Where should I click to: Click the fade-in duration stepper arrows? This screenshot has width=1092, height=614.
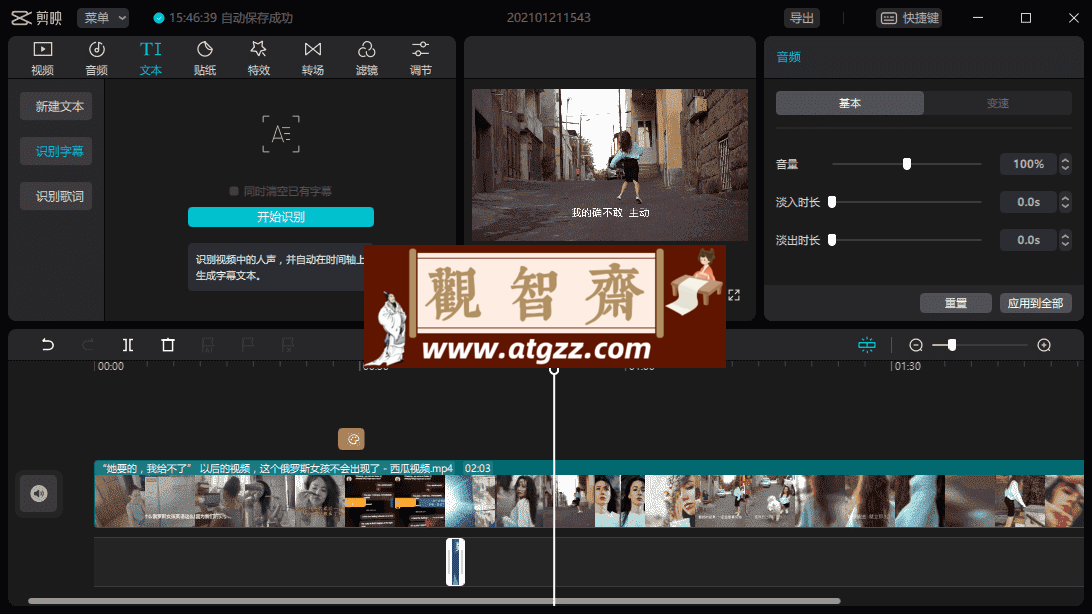click(1065, 202)
